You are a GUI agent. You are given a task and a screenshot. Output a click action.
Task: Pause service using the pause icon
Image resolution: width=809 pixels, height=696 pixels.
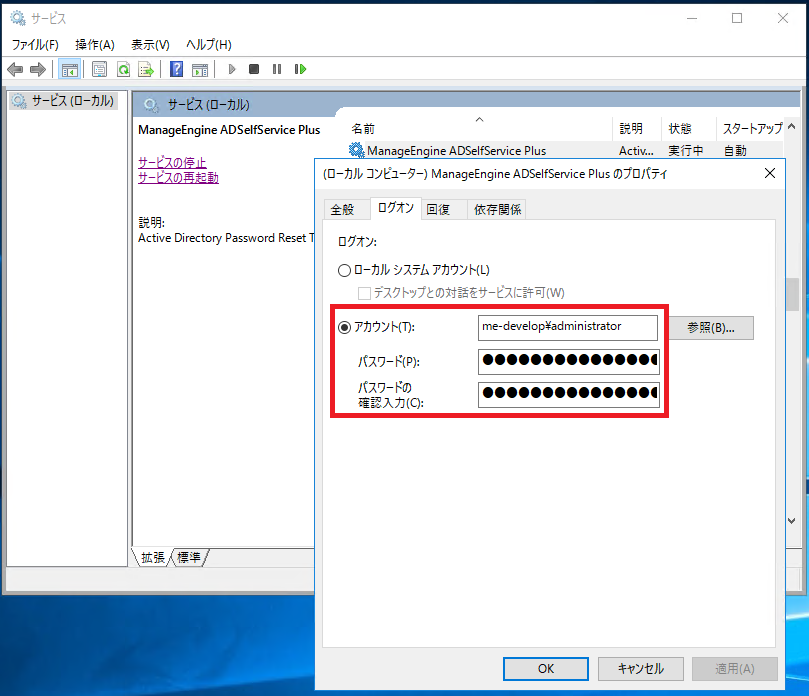click(277, 69)
